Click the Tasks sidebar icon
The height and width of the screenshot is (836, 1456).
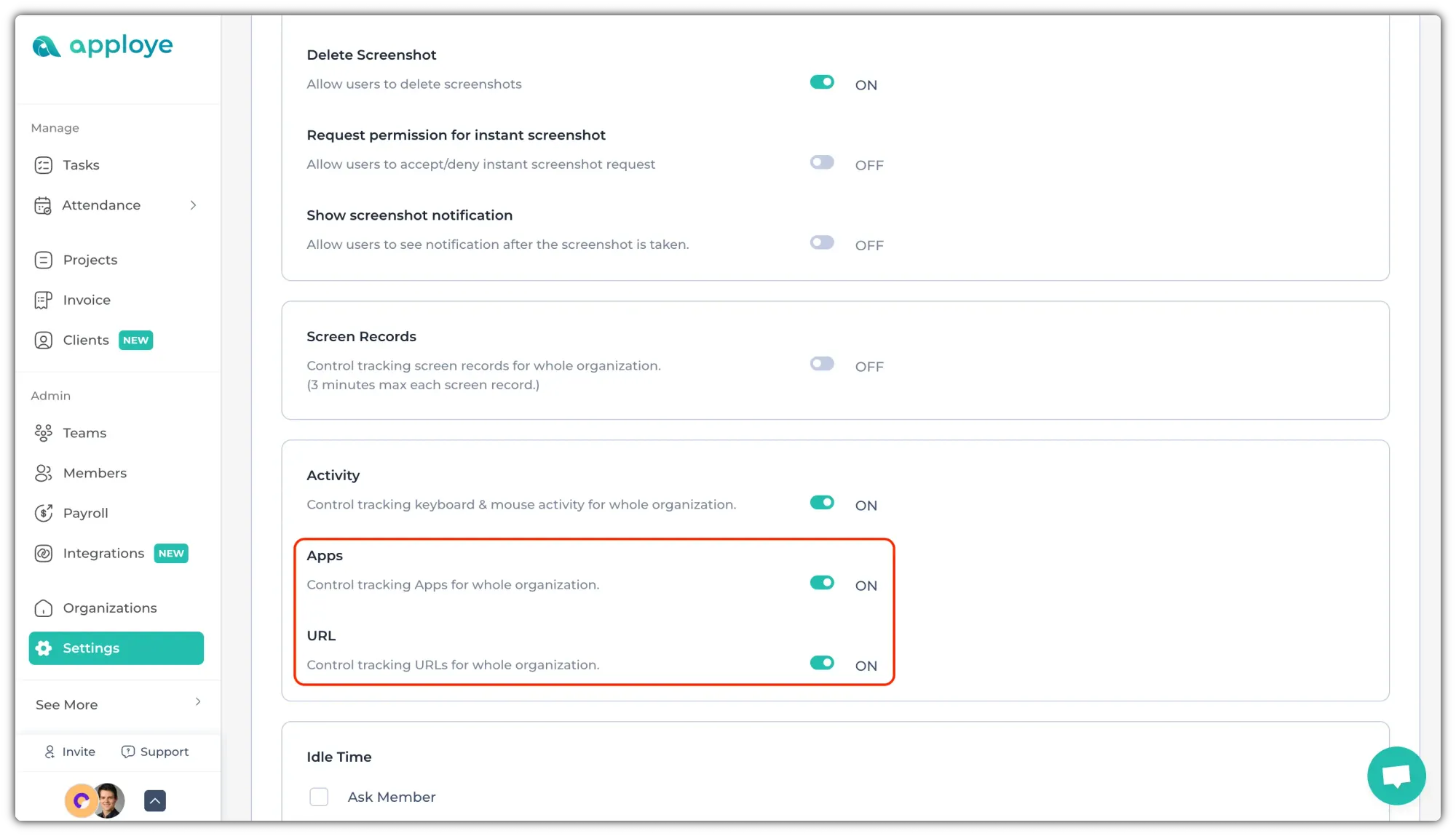click(x=44, y=165)
